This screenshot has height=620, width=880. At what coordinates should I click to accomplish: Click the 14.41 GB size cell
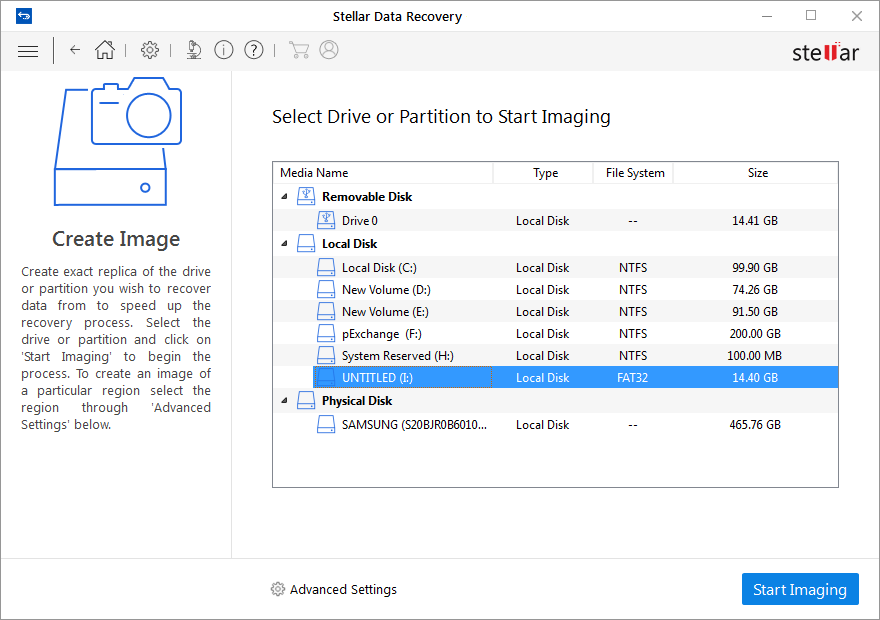[755, 221]
